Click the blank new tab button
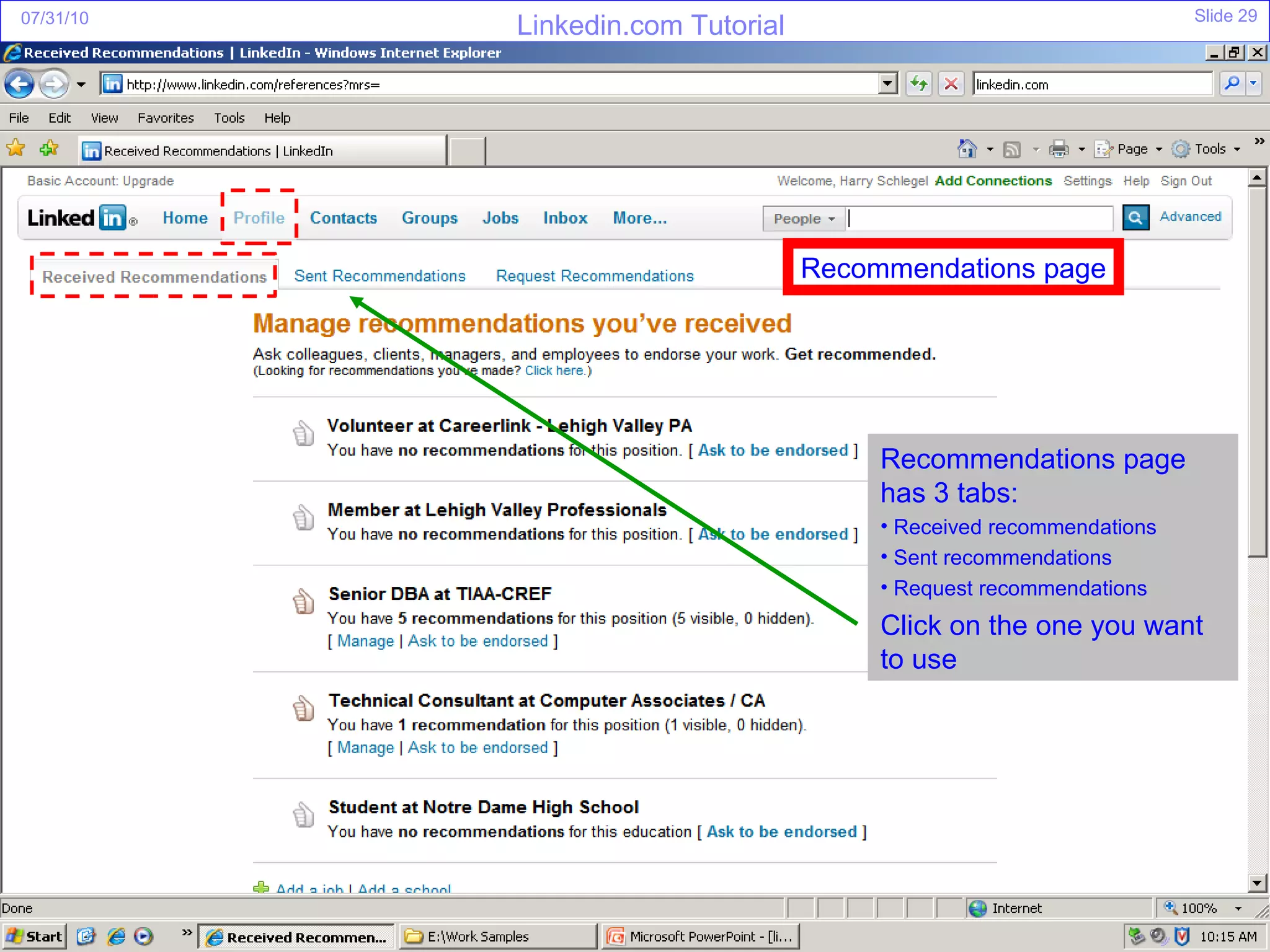 tap(467, 151)
